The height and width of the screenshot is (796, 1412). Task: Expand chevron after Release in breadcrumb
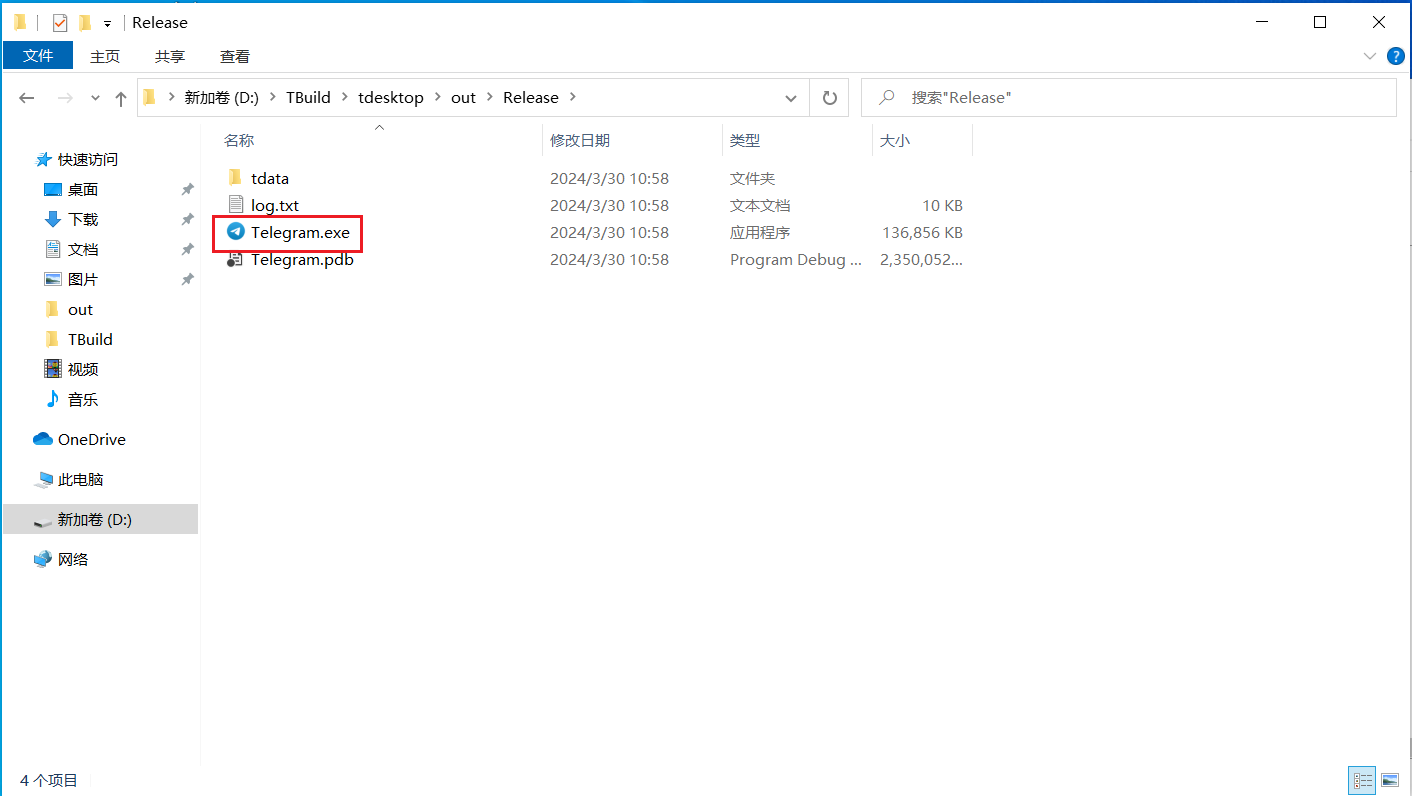pos(573,98)
